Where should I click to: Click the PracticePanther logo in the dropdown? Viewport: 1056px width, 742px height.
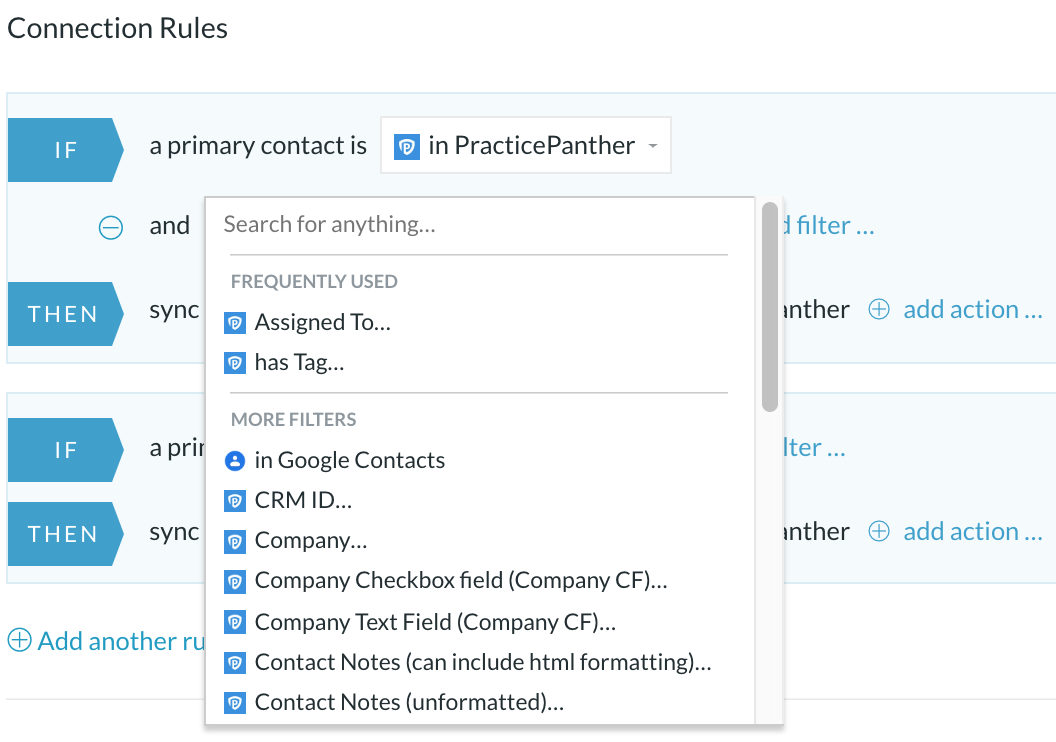407,146
